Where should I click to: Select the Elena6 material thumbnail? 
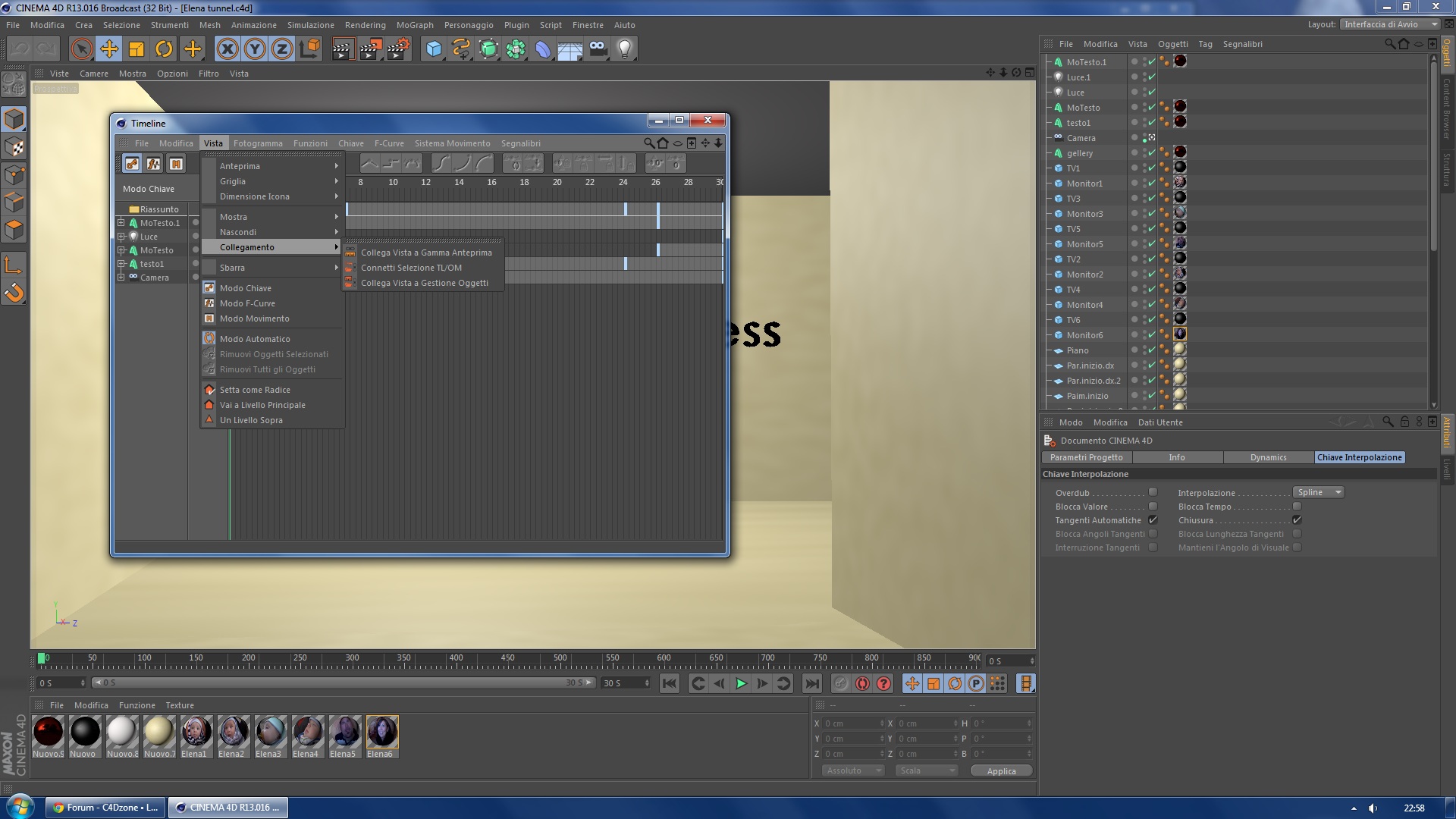[x=381, y=733]
